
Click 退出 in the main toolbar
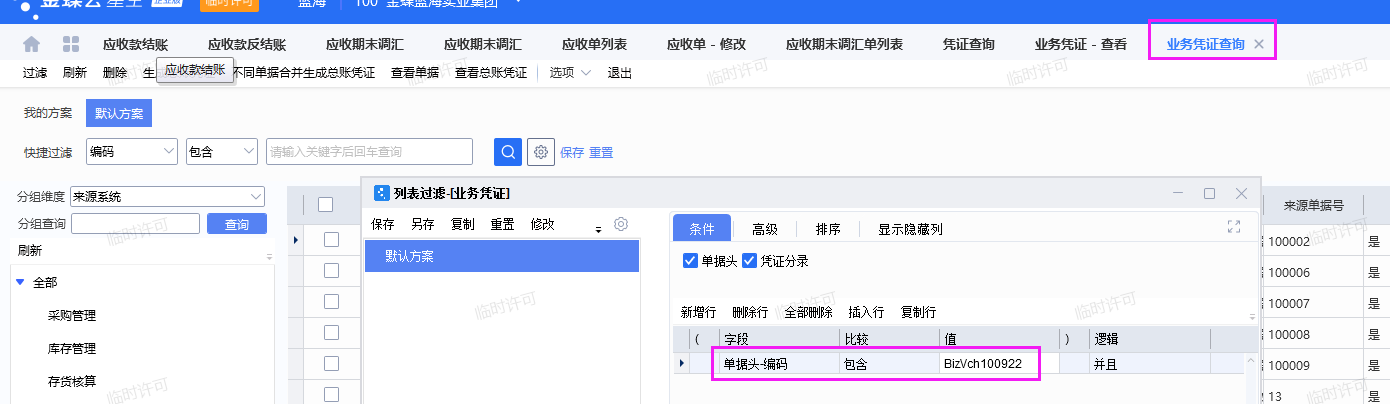coord(620,73)
